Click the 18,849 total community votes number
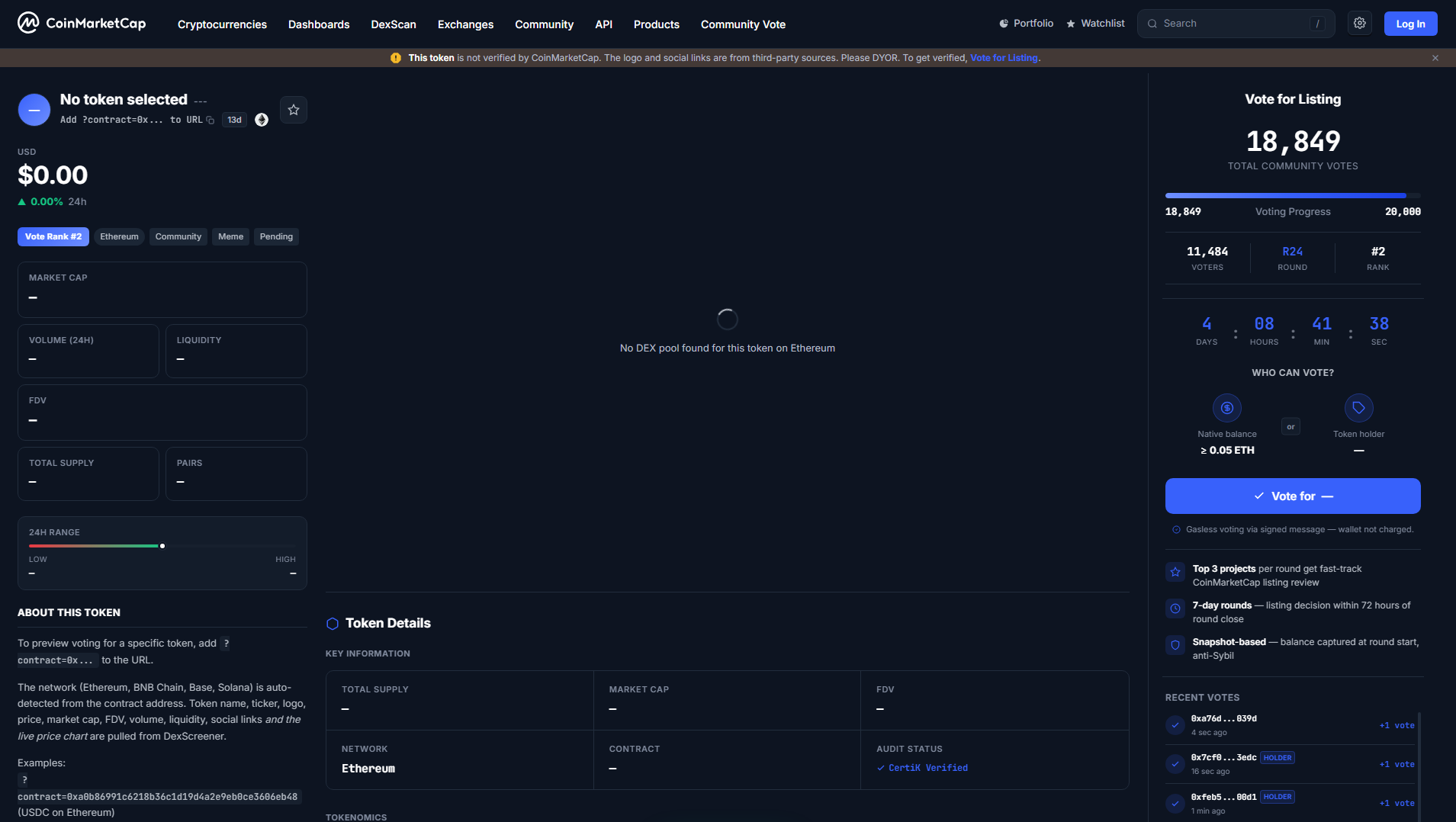 coord(1293,141)
